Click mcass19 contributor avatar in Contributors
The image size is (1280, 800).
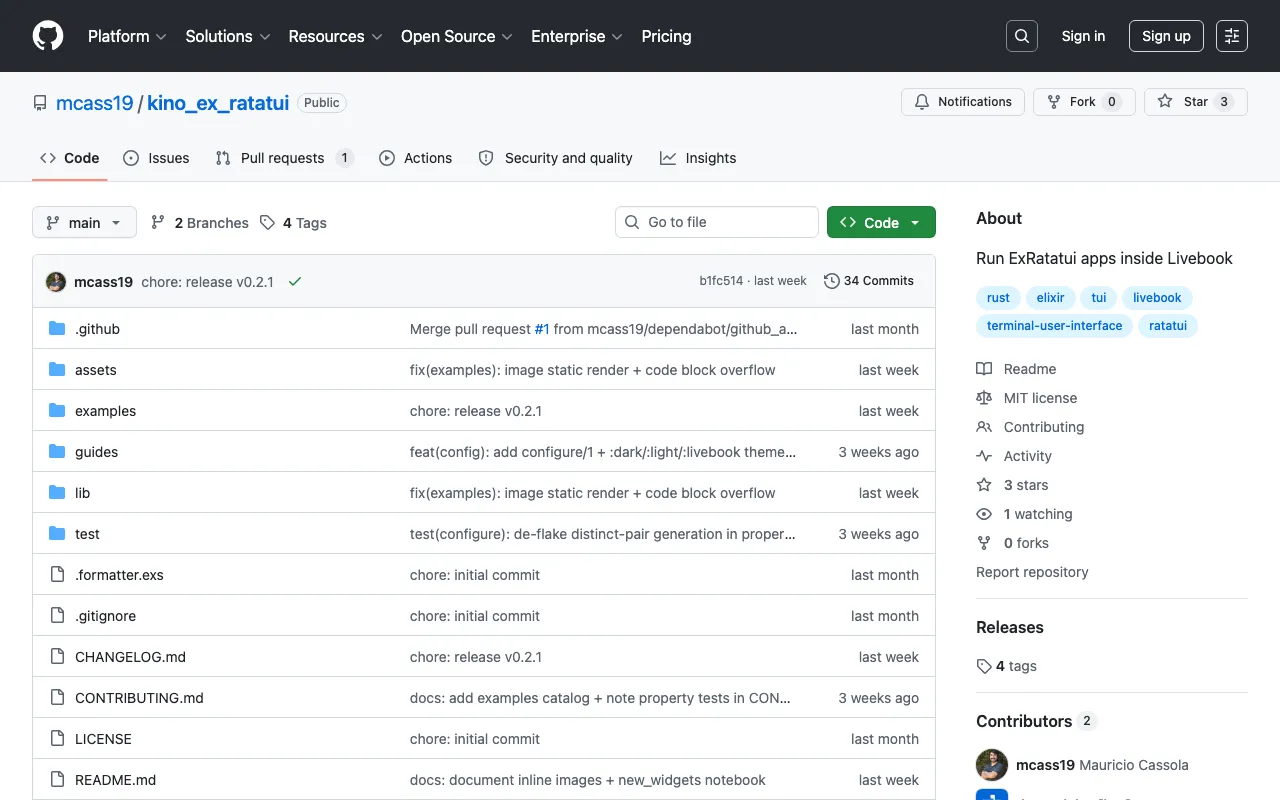992,765
